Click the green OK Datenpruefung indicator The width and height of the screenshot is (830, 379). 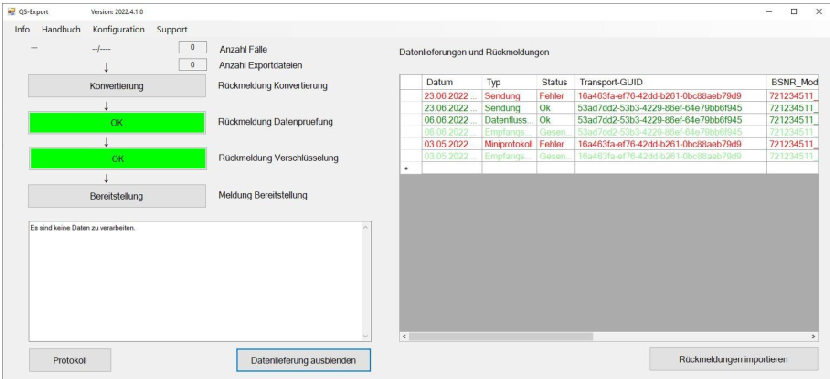pyautogui.click(x=117, y=122)
